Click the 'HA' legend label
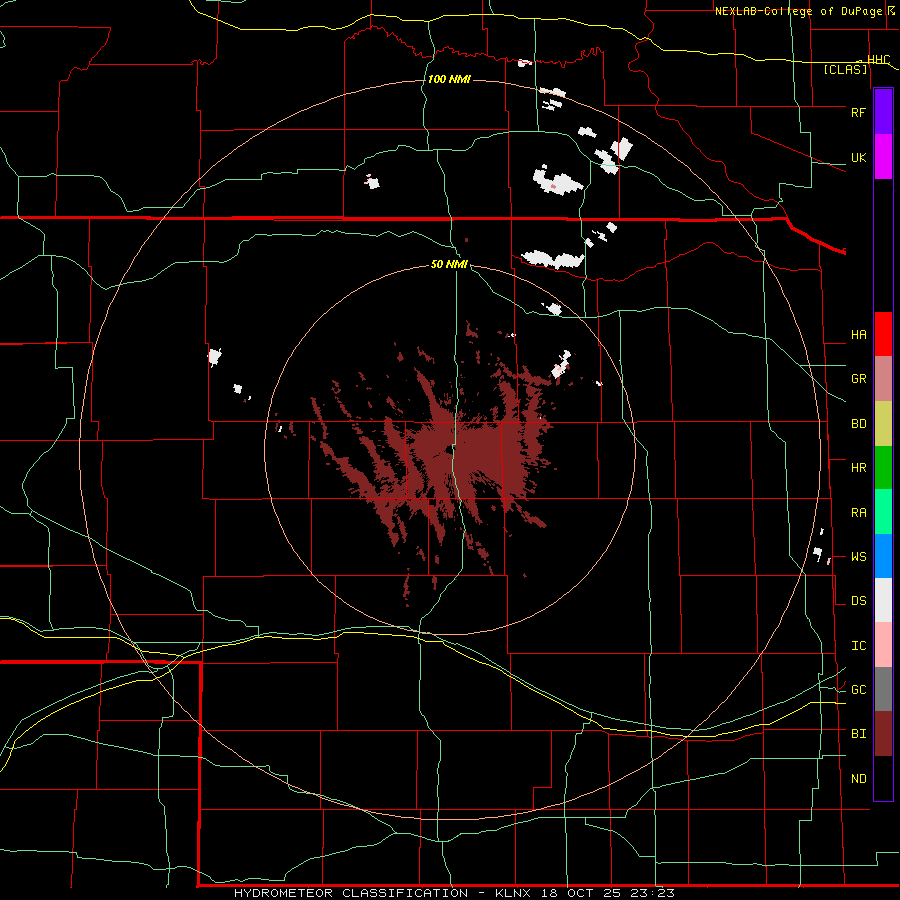This screenshot has height=900, width=900. point(858,335)
